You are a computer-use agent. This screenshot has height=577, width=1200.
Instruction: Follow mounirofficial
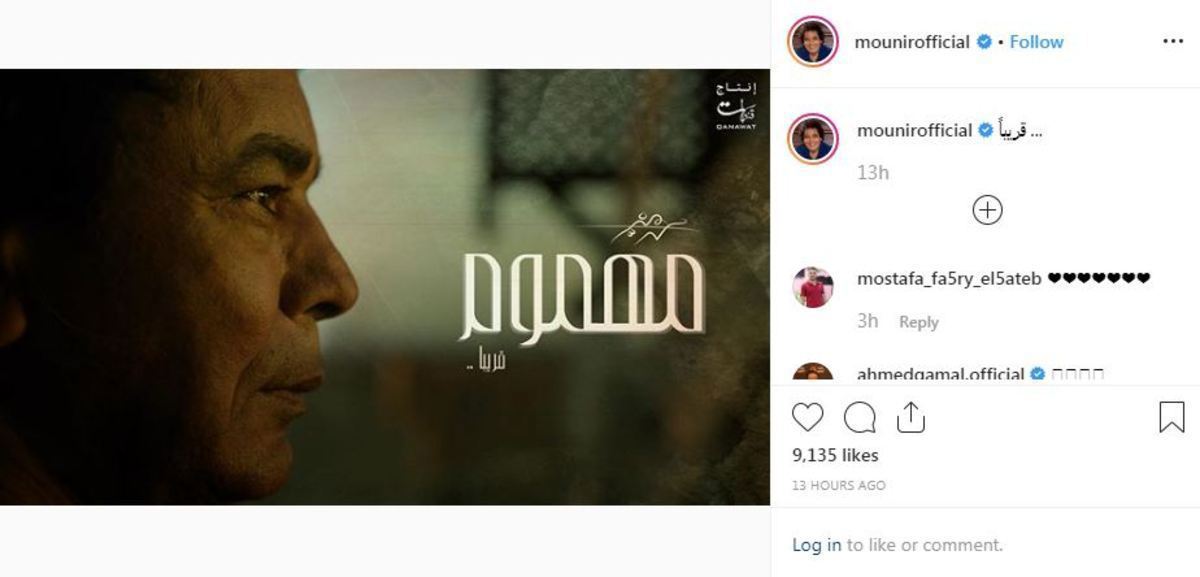tap(1036, 42)
